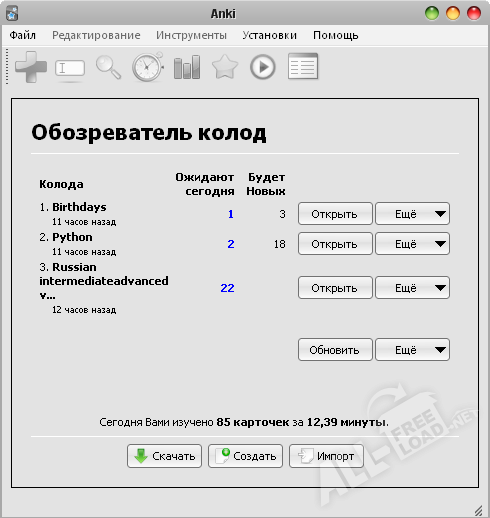Expand the Ещё dropdown beside Обновить
The image size is (490, 518).
tap(412, 350)
